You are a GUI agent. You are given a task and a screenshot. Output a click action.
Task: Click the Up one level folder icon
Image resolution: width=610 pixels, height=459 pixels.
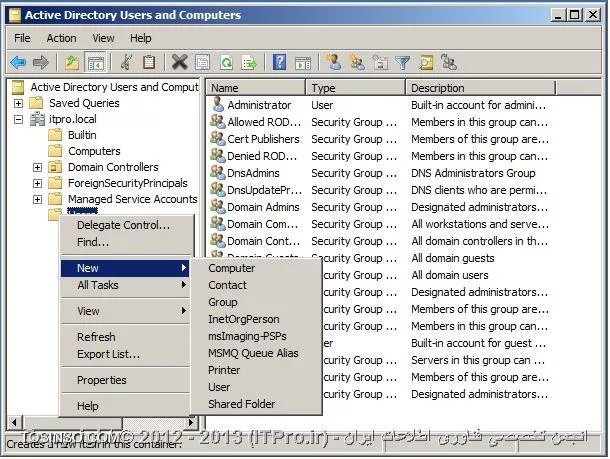(72, 62)
